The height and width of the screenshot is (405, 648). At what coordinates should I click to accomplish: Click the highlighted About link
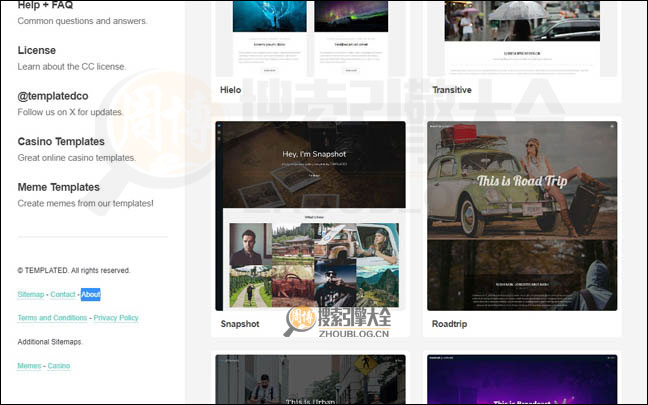(91, 295)
